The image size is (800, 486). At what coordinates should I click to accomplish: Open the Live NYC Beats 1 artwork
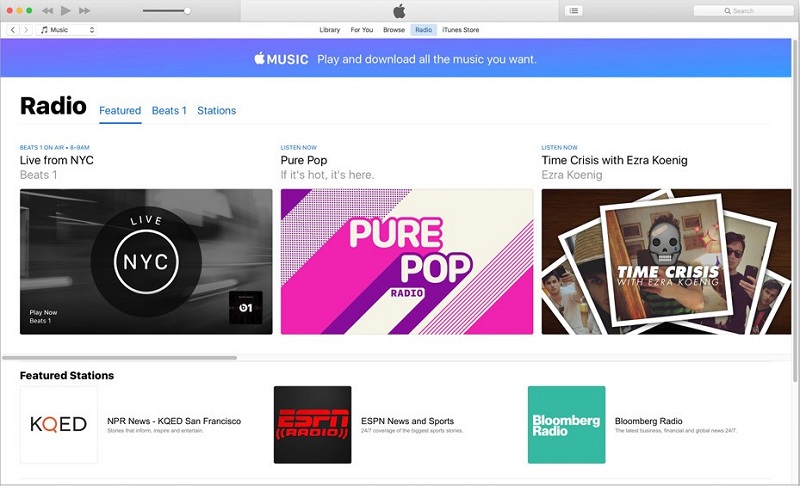coord(146,262)
